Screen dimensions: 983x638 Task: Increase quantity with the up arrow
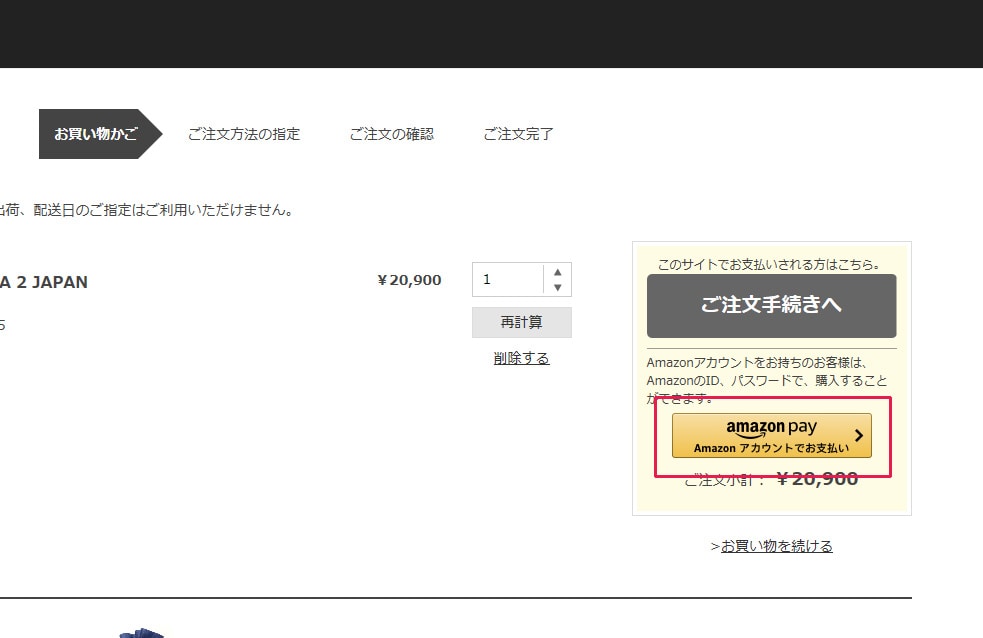557,272
